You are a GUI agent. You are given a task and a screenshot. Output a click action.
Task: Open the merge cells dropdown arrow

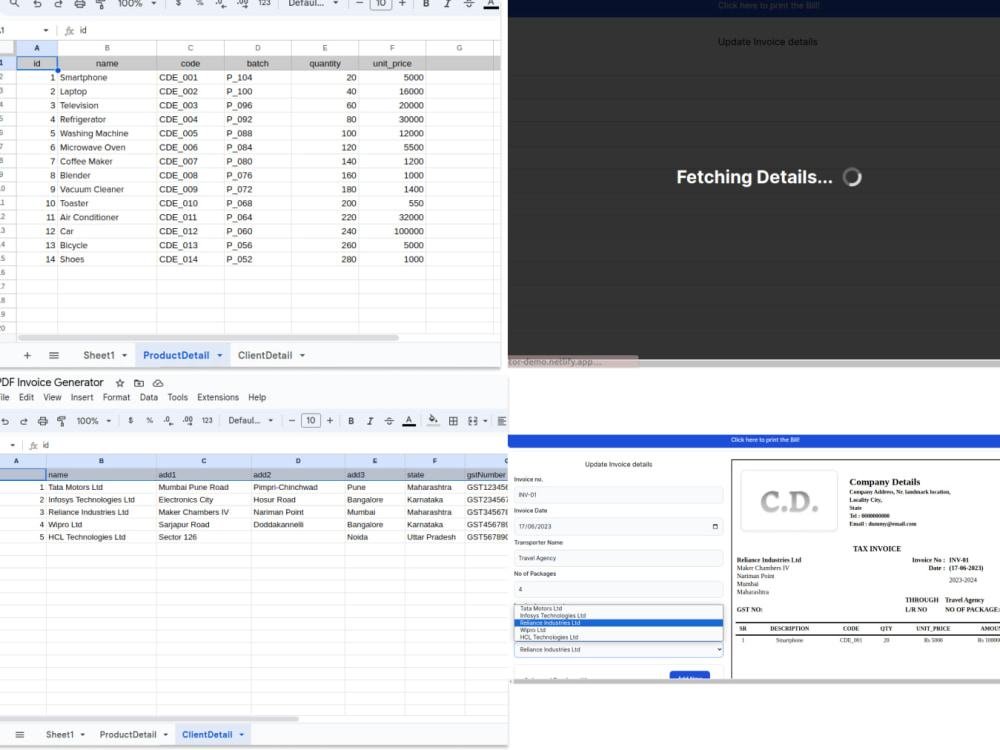coord(485,421)
